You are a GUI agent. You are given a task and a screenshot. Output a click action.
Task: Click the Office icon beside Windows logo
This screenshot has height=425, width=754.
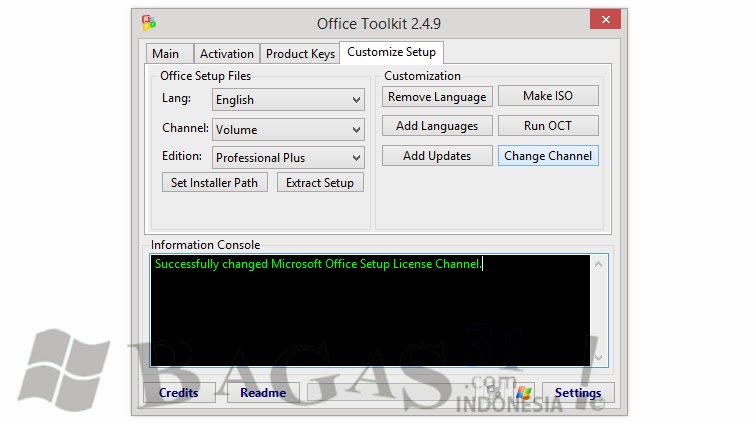(x=494, y=392)
